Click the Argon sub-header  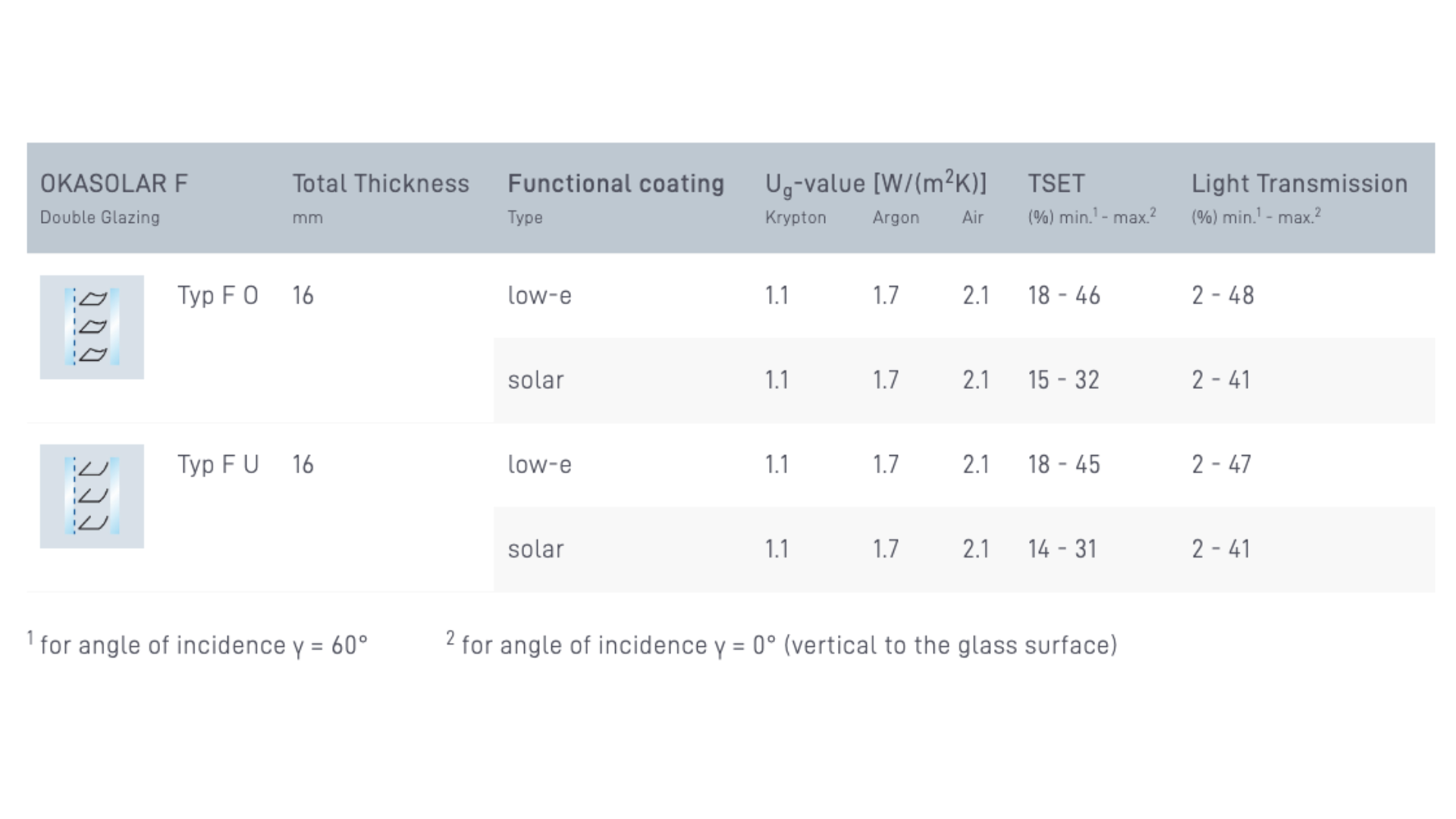pos(896,218)
